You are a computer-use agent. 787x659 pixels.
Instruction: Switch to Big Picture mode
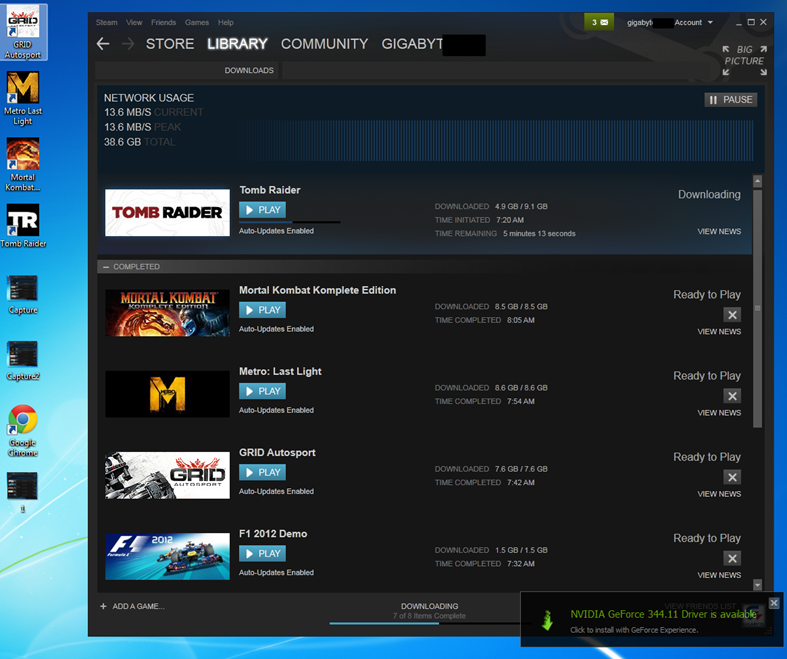(744, 60)
